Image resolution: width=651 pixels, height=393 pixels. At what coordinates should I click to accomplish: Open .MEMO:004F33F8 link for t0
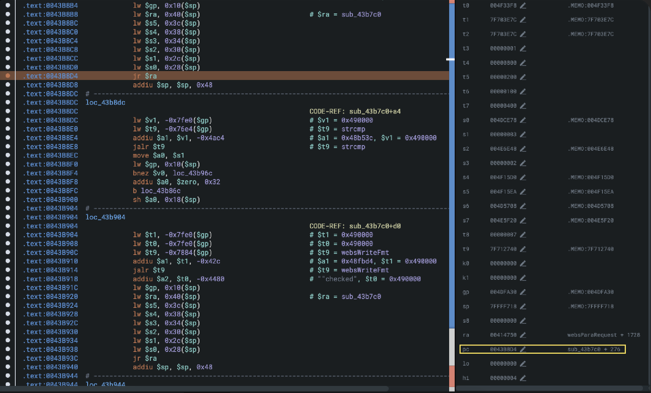591,5
